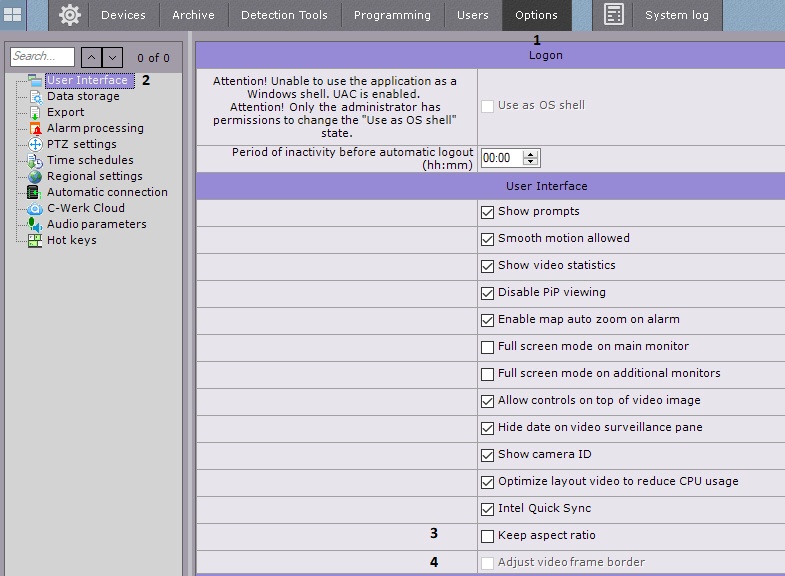The width and height of the screenshot is (785, 576).
Task: Select Time schedules in settings tree
Action: (x=90, y=160)
